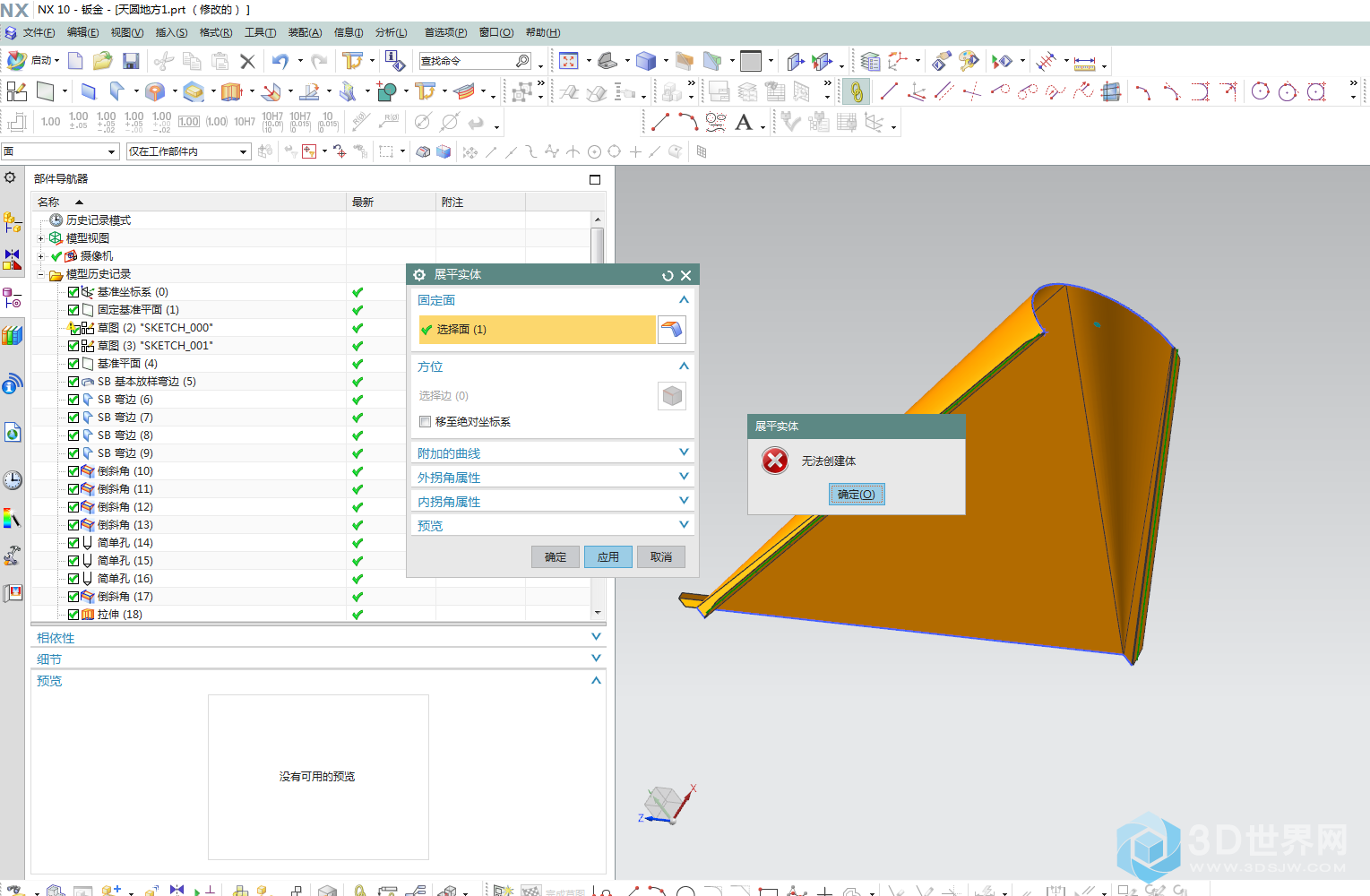The image size is (1370, 896).
Task: Open 文件(F) menu
Action: (x=39, y=33)
